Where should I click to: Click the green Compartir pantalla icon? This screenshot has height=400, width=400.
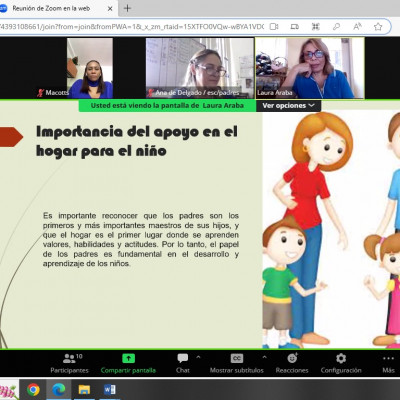point(128,358)
